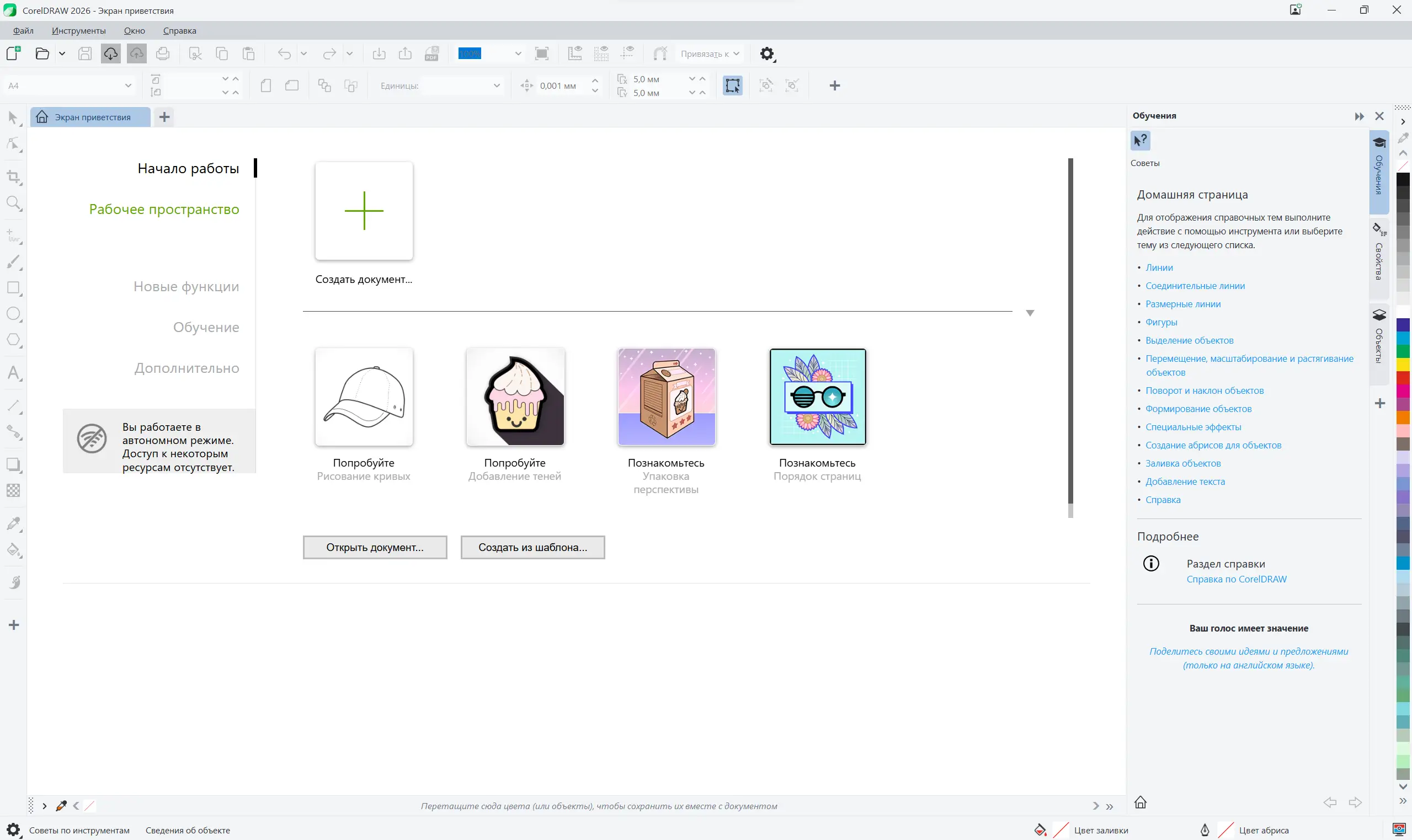This screenshot has width=1412, height=840.
Task: Click the Import arrow icon
Action: (379, 53)
